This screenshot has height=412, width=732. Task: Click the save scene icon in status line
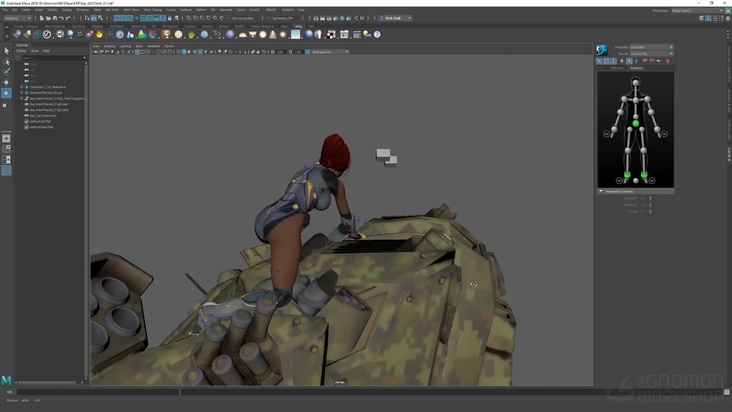55,18
